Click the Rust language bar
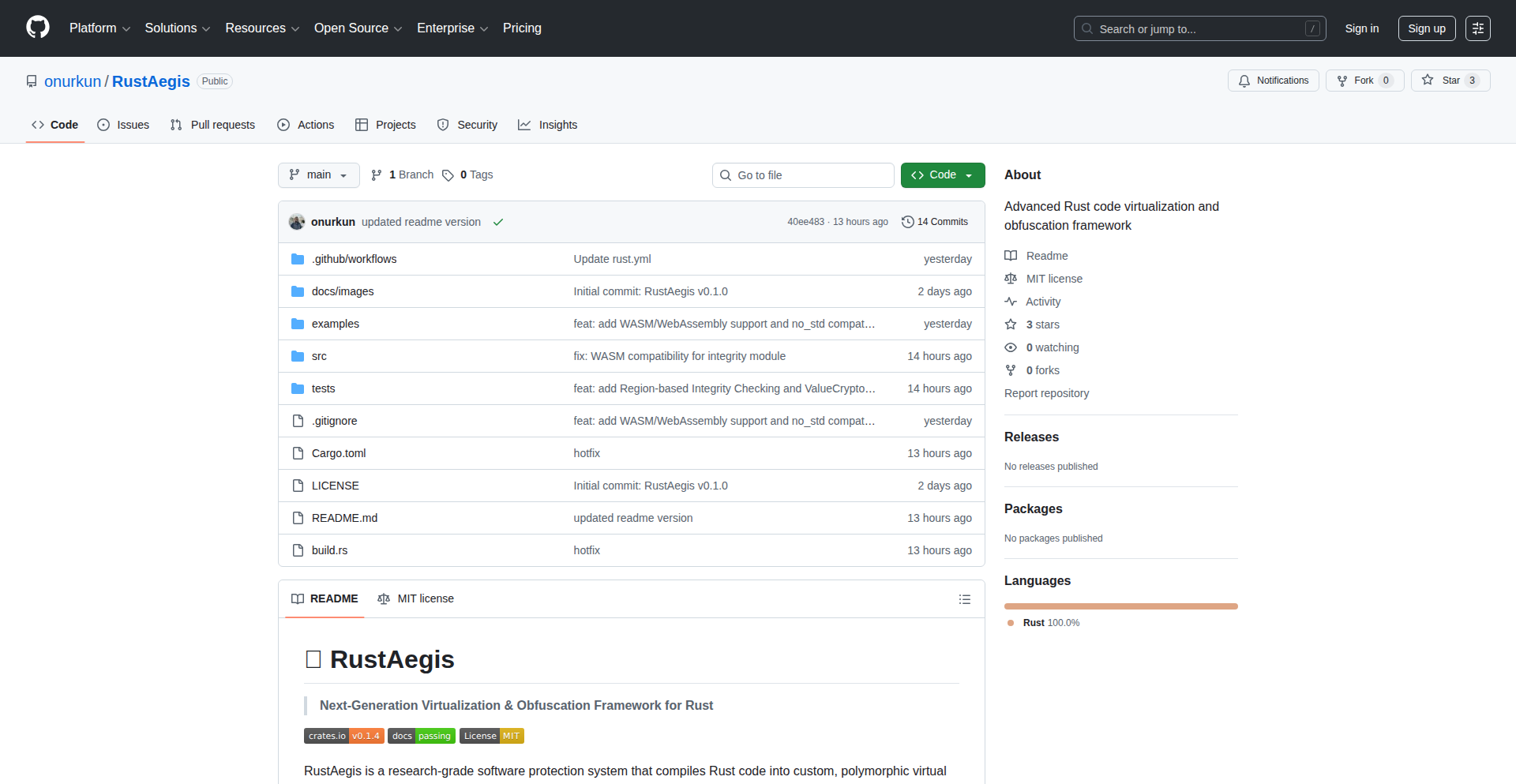 coord(1120,606)
